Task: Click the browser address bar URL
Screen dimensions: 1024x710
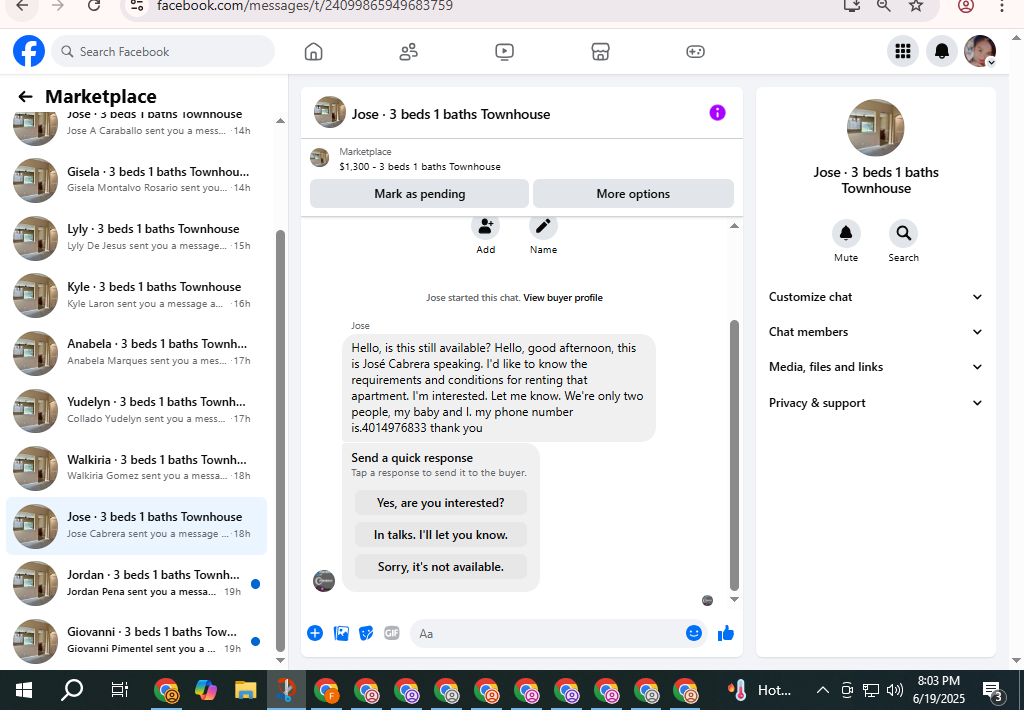Action: pos(304,6)
